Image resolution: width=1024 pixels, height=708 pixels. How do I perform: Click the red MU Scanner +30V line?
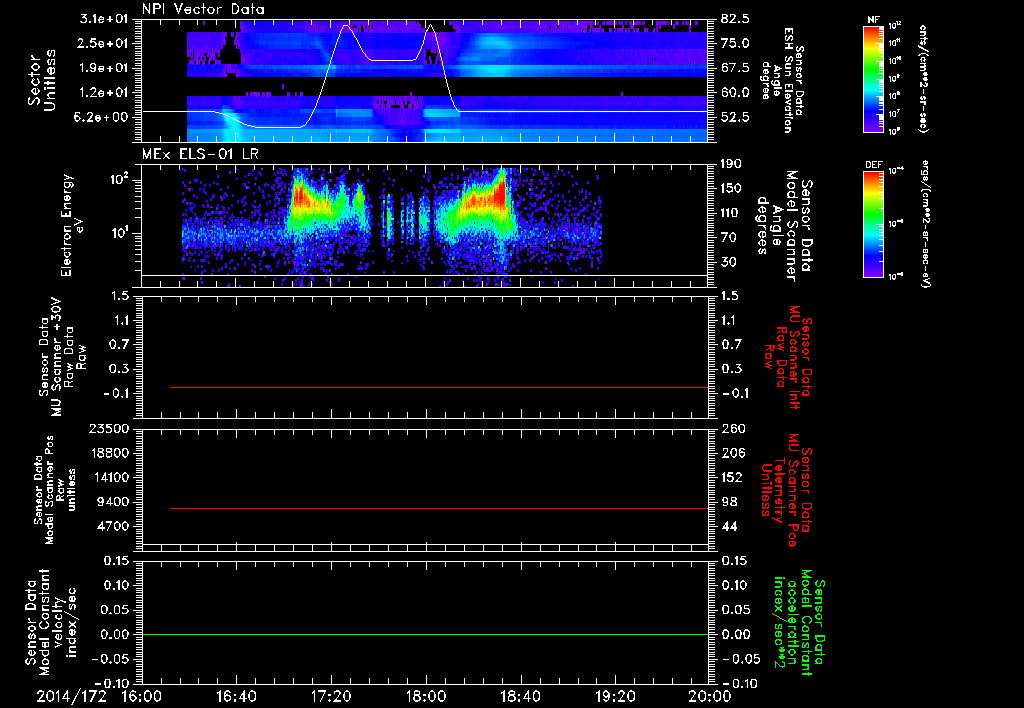pyautogui.click(x=439, y=387)
